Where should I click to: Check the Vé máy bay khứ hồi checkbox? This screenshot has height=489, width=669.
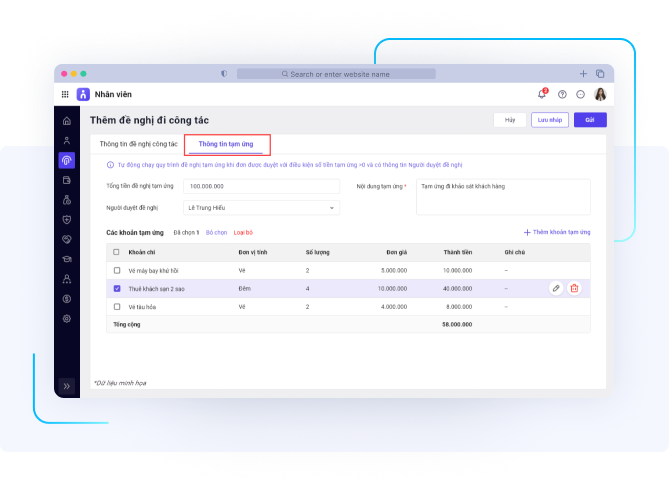point(117,270)
